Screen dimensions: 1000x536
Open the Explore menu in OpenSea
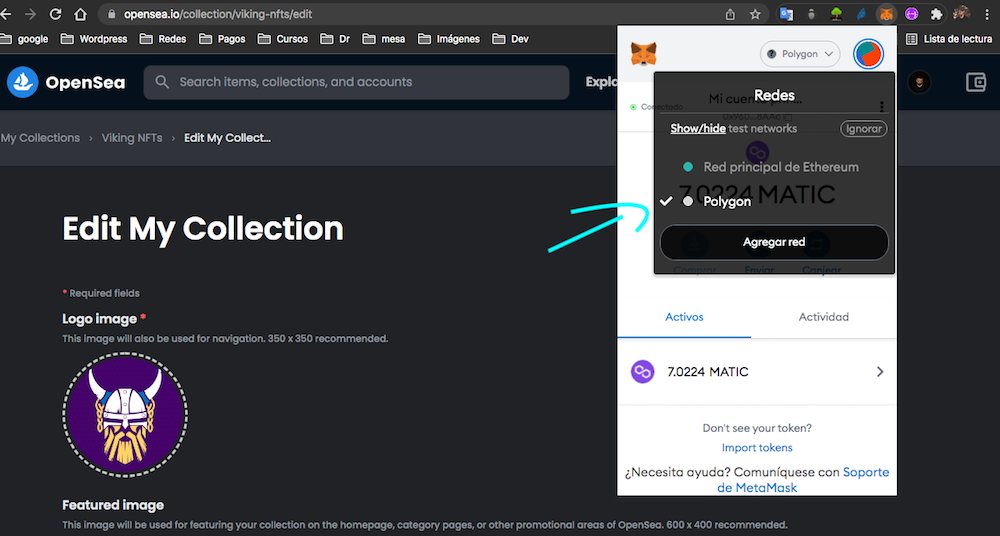tap(601, 82)
